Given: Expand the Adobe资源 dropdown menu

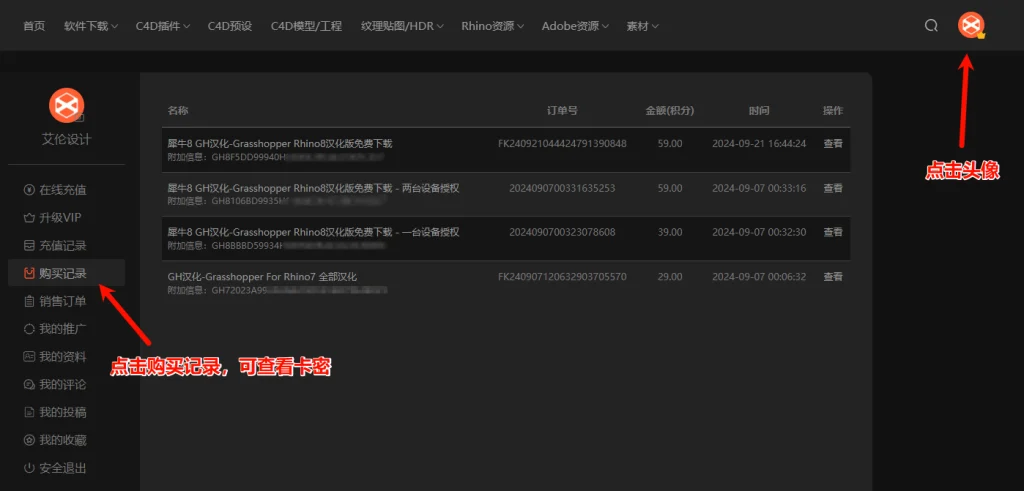Looking at the screenshot, I should click(x=575, y=26).
